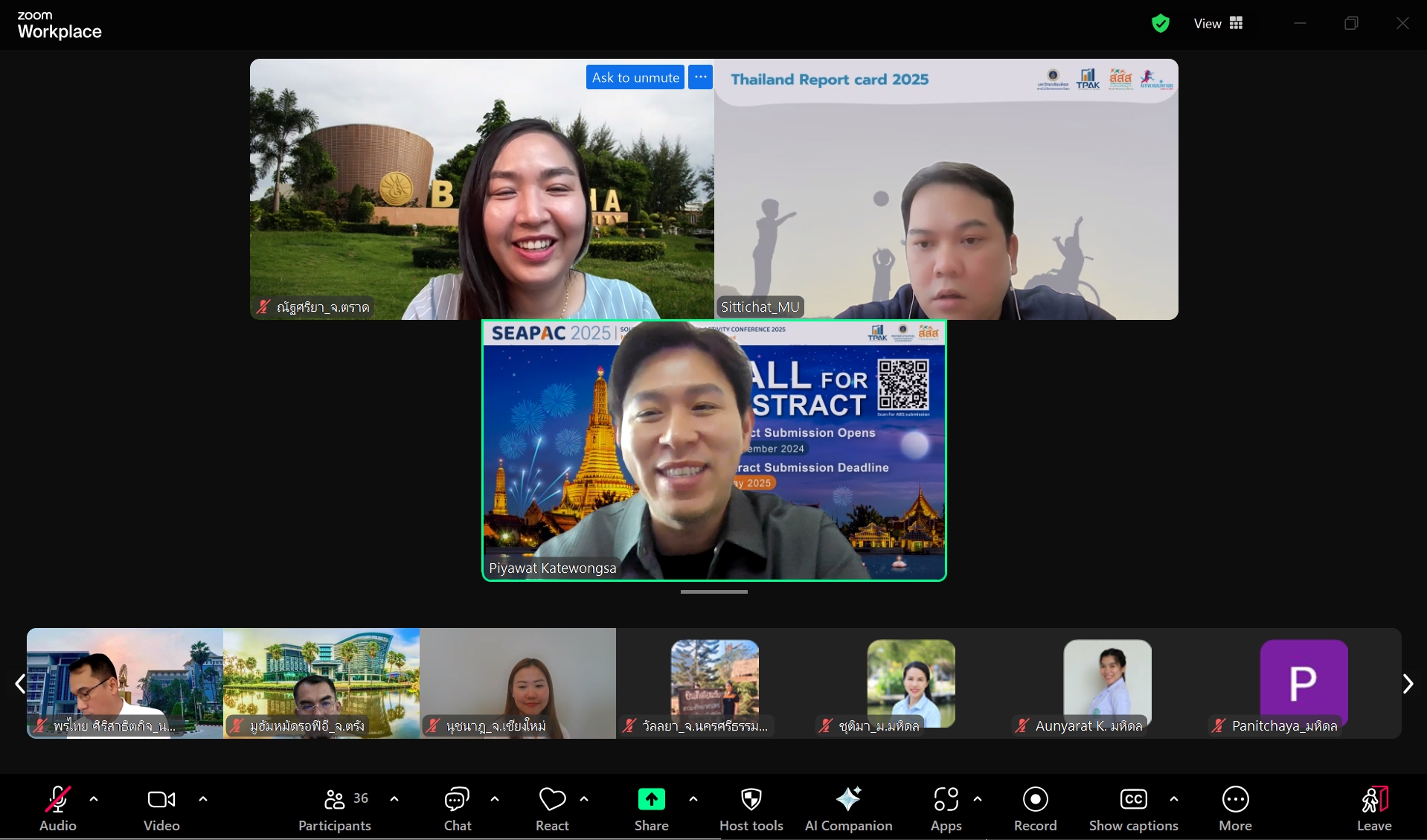
Task: Open the Chat panel
Action: pyautogui.click(x=457, y=808)
